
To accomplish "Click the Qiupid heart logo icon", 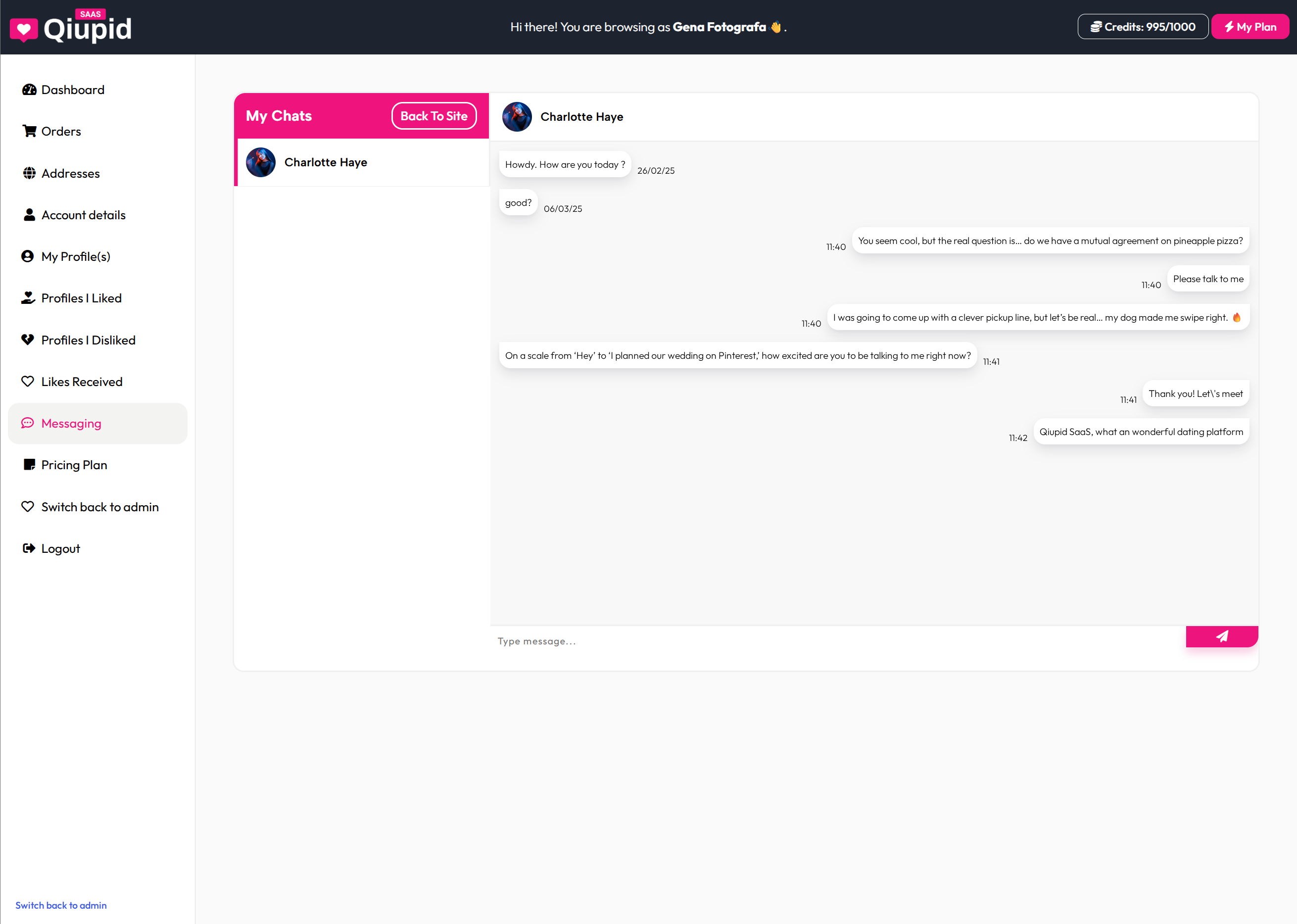I will (x=24, y=30).
